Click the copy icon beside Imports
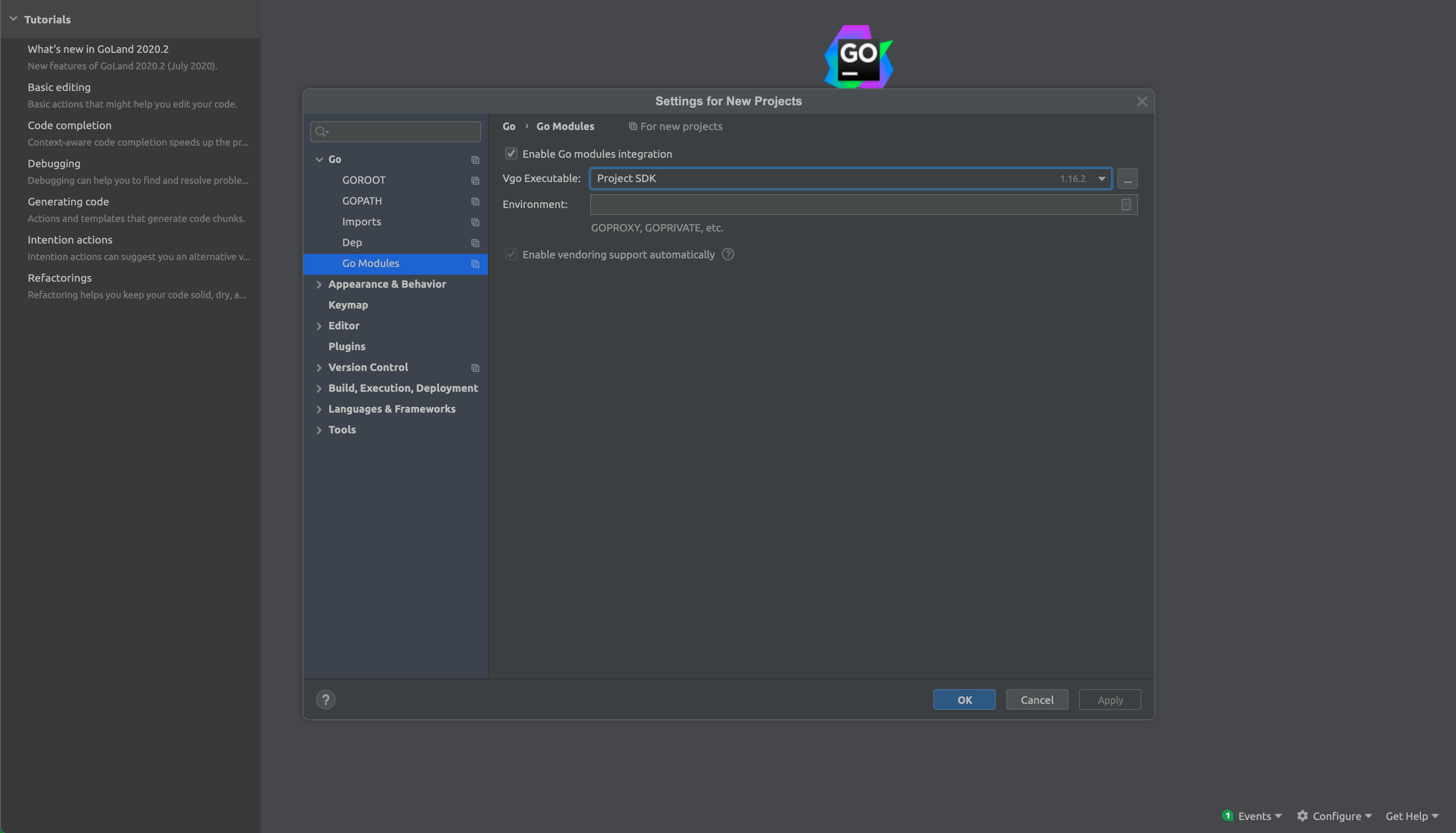 (x=474, y=222)
